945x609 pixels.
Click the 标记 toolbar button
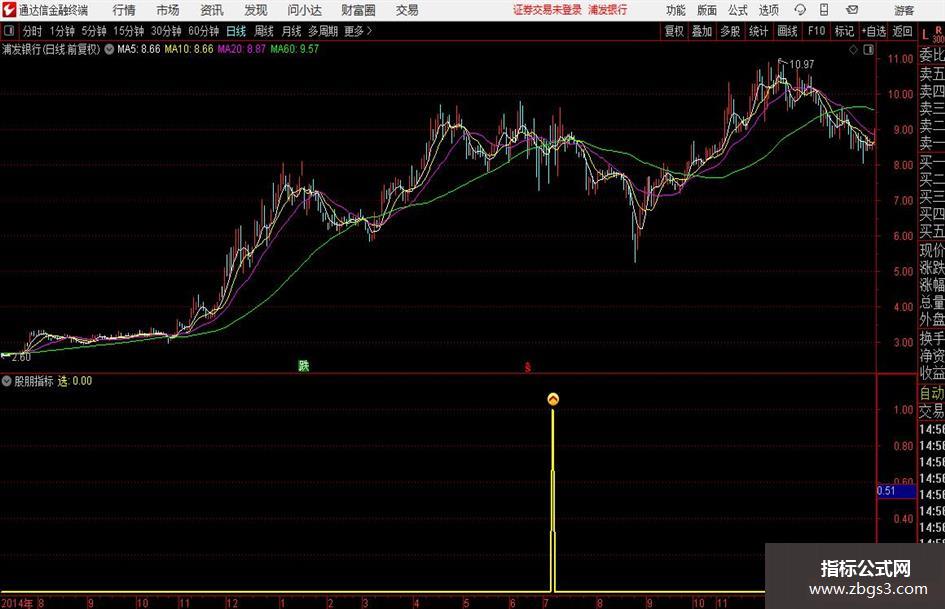click(844, 31)
